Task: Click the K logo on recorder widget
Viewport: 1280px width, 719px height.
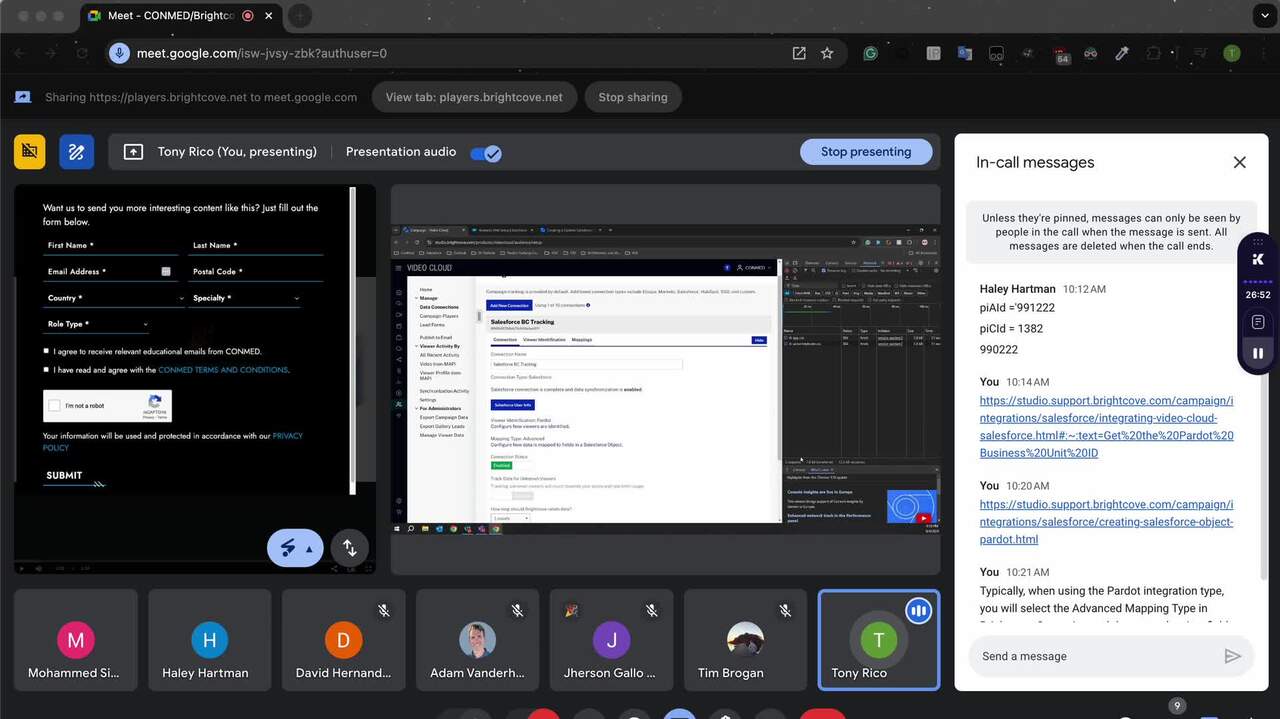Action: pos(1258,259)
